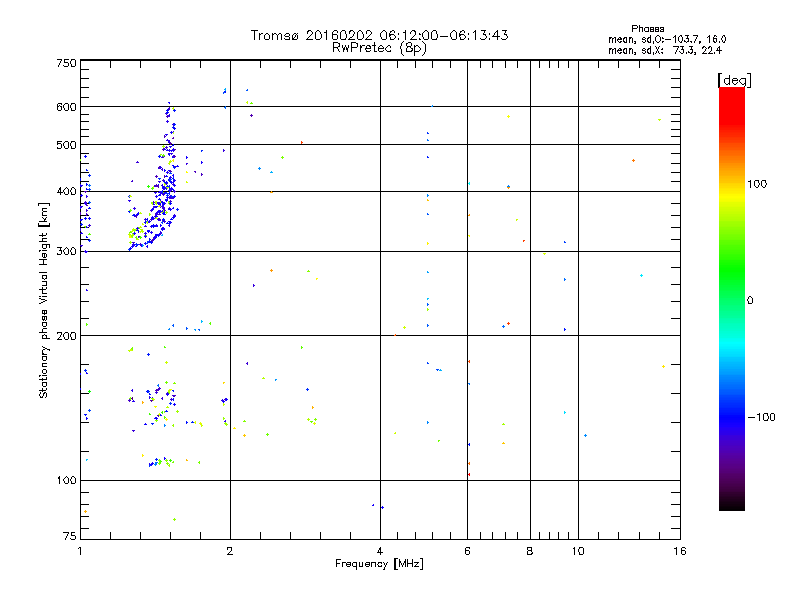Click the 'mean, sd,O:-103.7, 16.0' line

pos(667,39)
